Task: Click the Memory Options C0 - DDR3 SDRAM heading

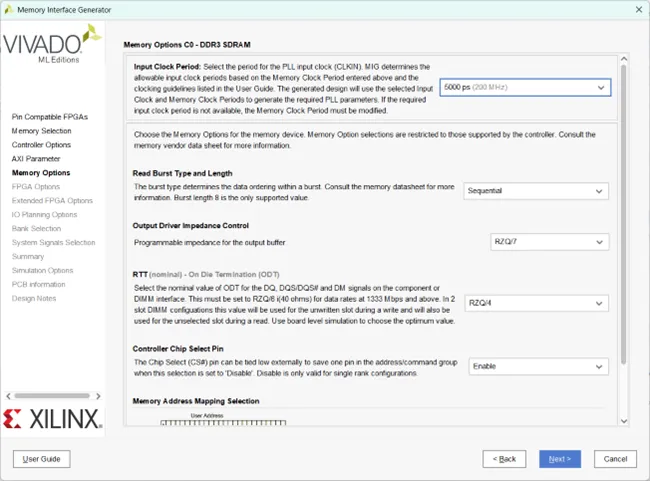Action: point(187,45)
